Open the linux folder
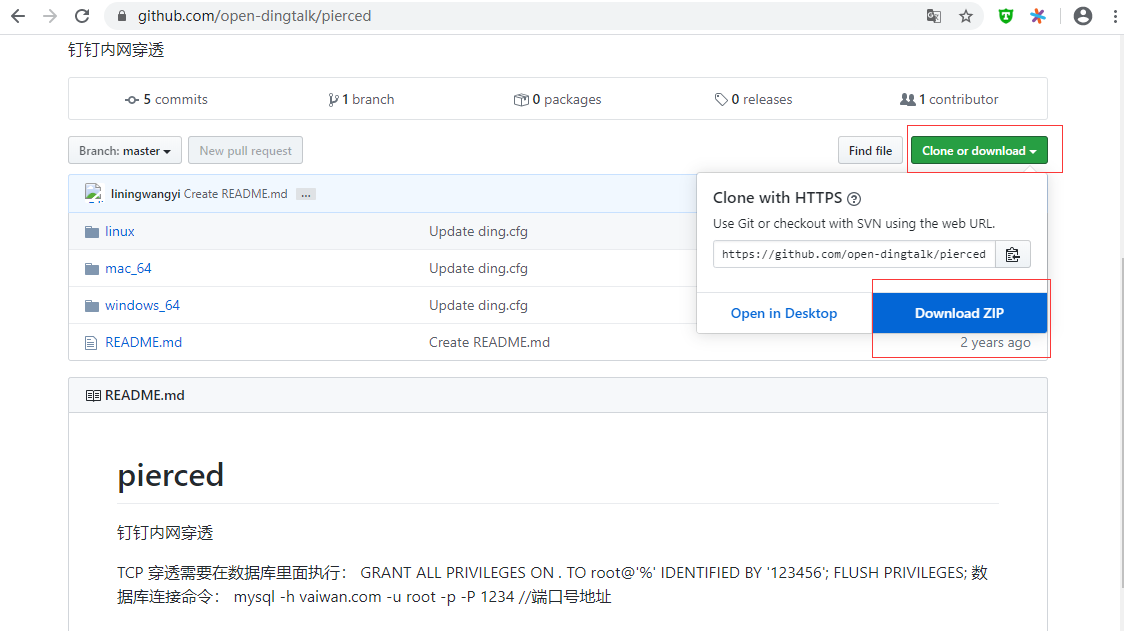Screen dimensions: 1124x631 (x=120, y=232)
